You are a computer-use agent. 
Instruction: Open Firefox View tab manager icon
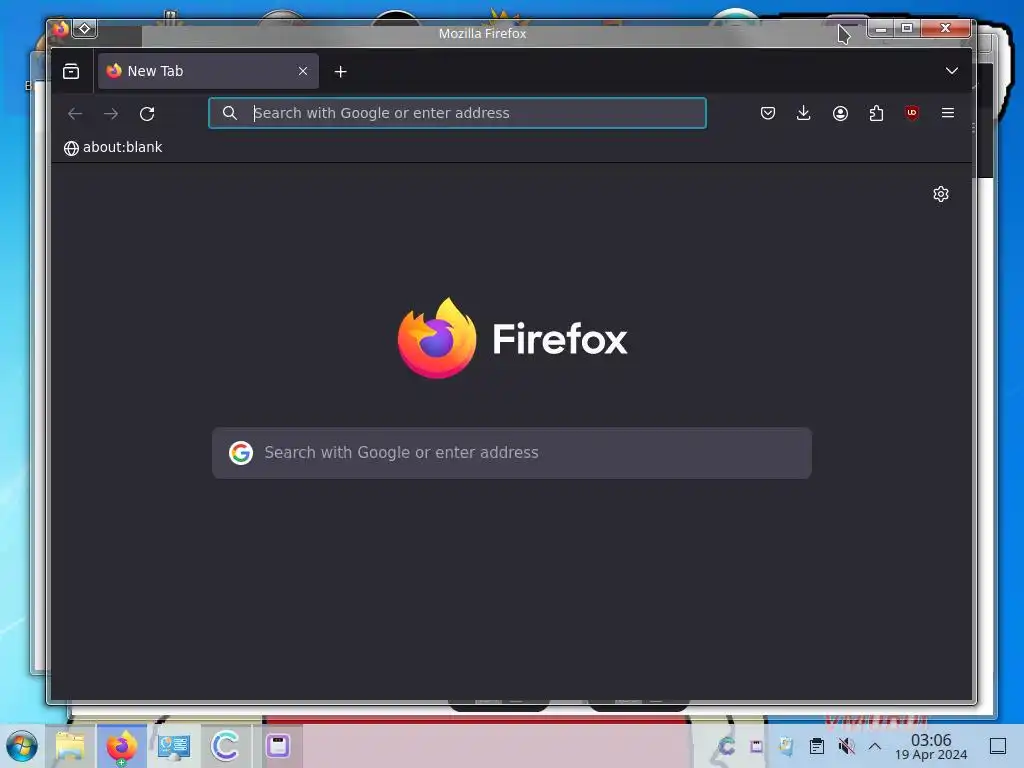[x=71, y=71]
